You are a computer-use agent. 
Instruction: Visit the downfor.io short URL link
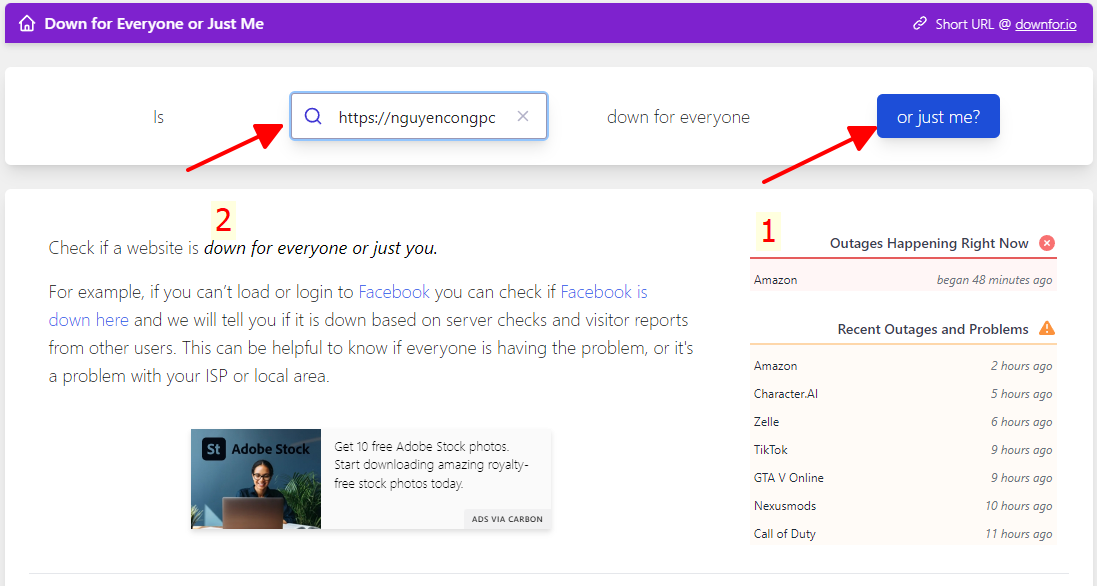(1045, 24)
